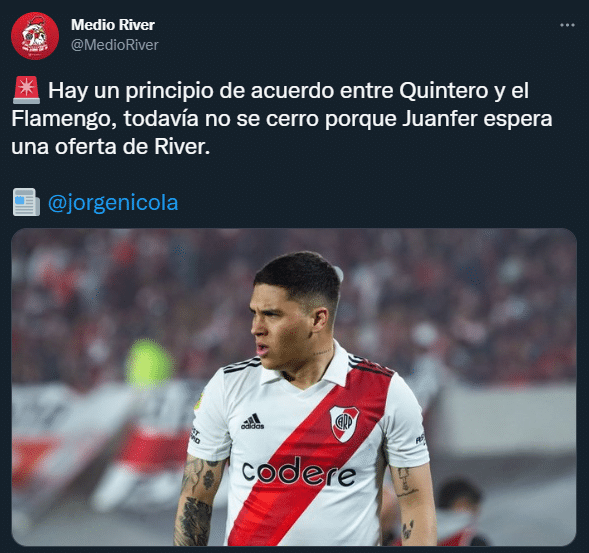Open the three-dot more options menu
This screenshot has height=553, width=589.
pyautogui.click(x=567, y=25)
